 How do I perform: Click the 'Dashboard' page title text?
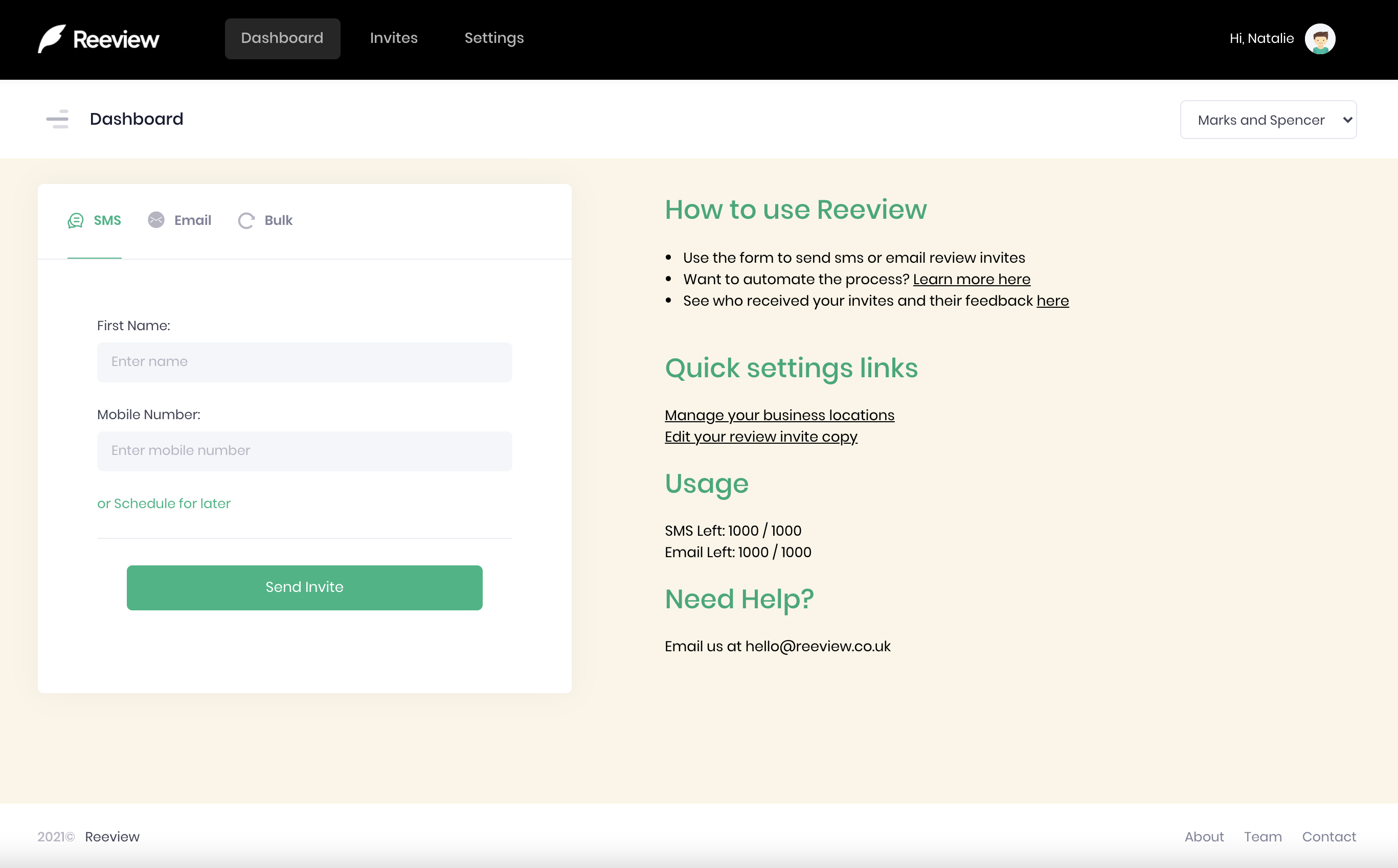pyautogui.click(x=137, y=119)
